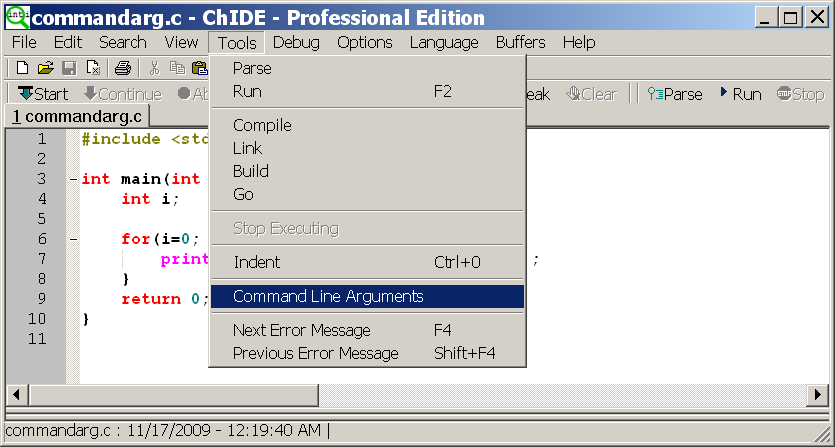Collapse the for loop fold marker
The image size is (835, 447).
click(x=73, y=240)
